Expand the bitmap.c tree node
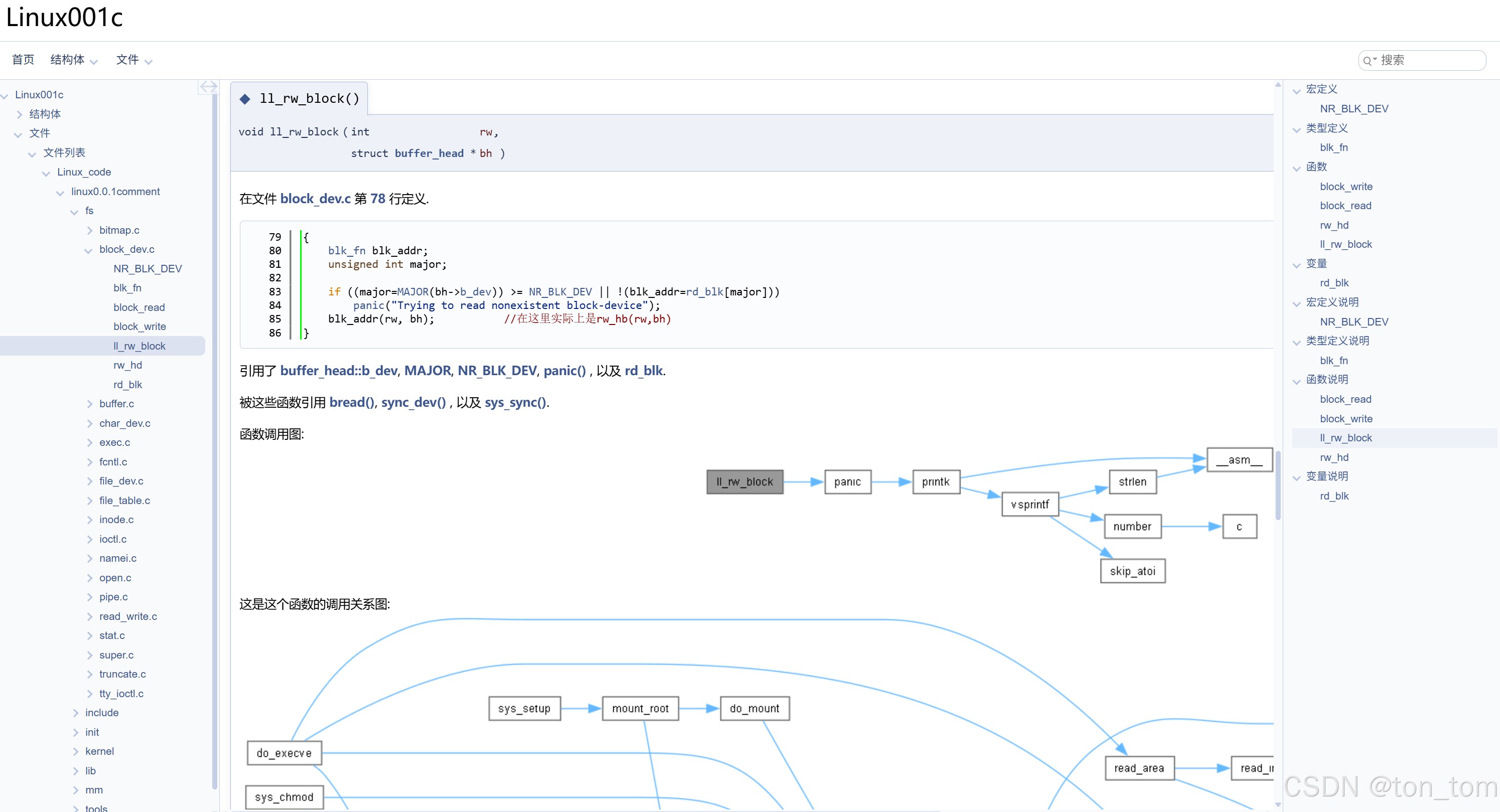 coord(89,231)
